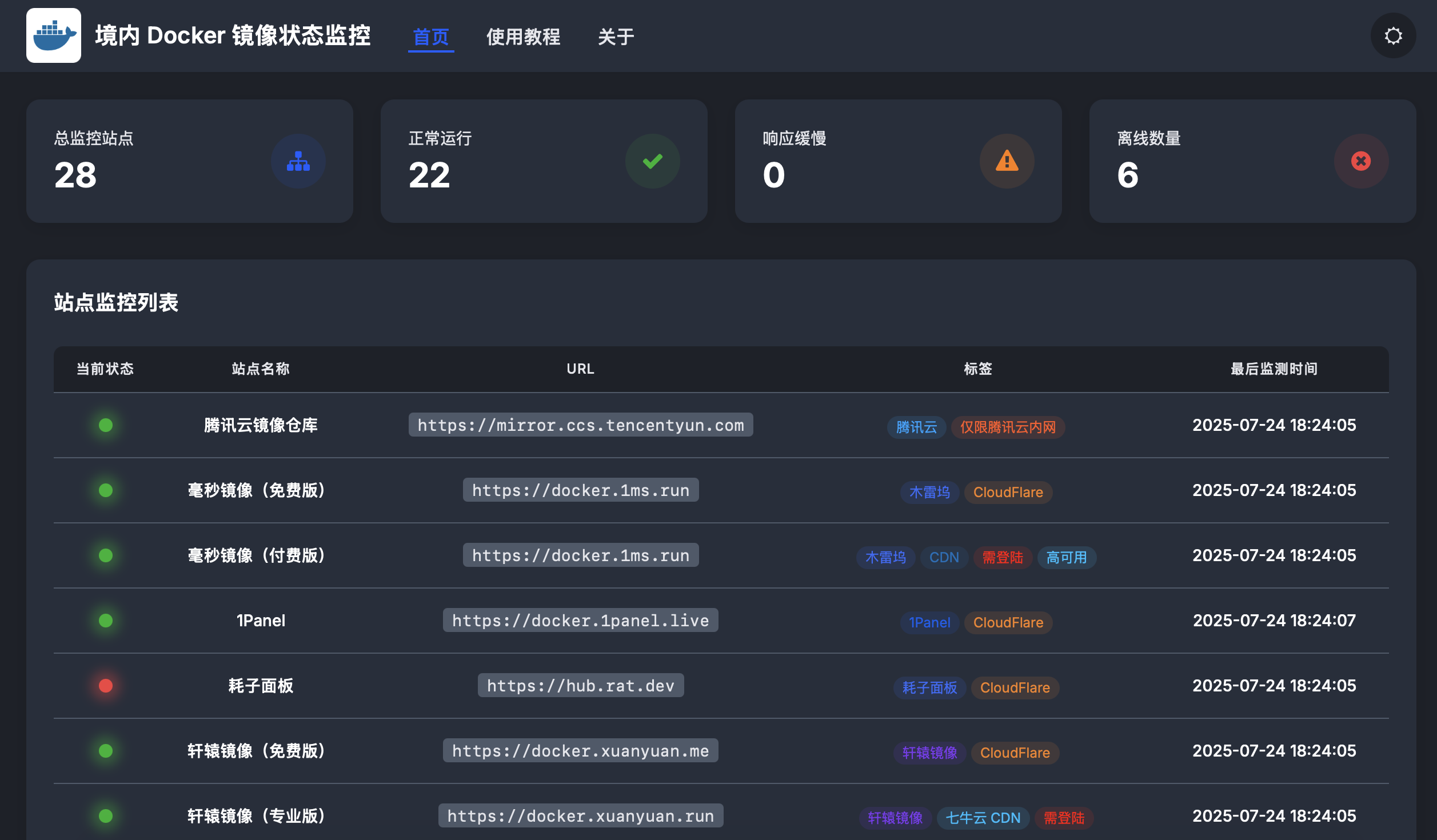1437x840 pixels.
Task: Click green status dot for 腾讯云镜像仓库
Action: 106,425
